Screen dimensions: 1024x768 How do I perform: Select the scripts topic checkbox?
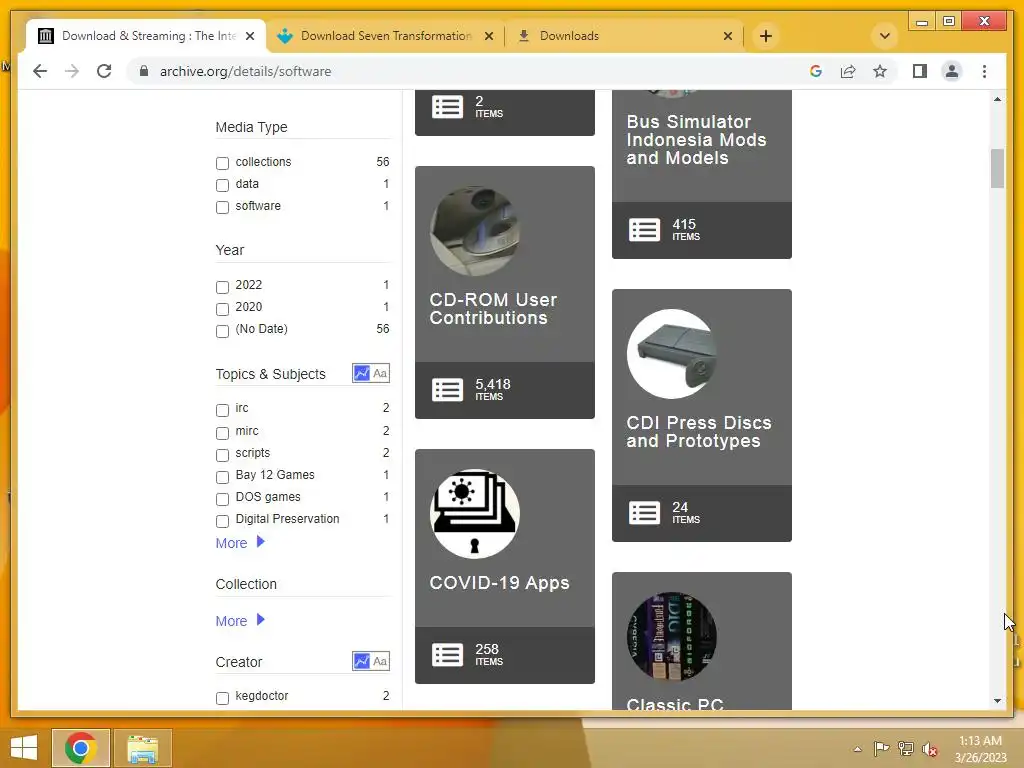coord(222,455)
